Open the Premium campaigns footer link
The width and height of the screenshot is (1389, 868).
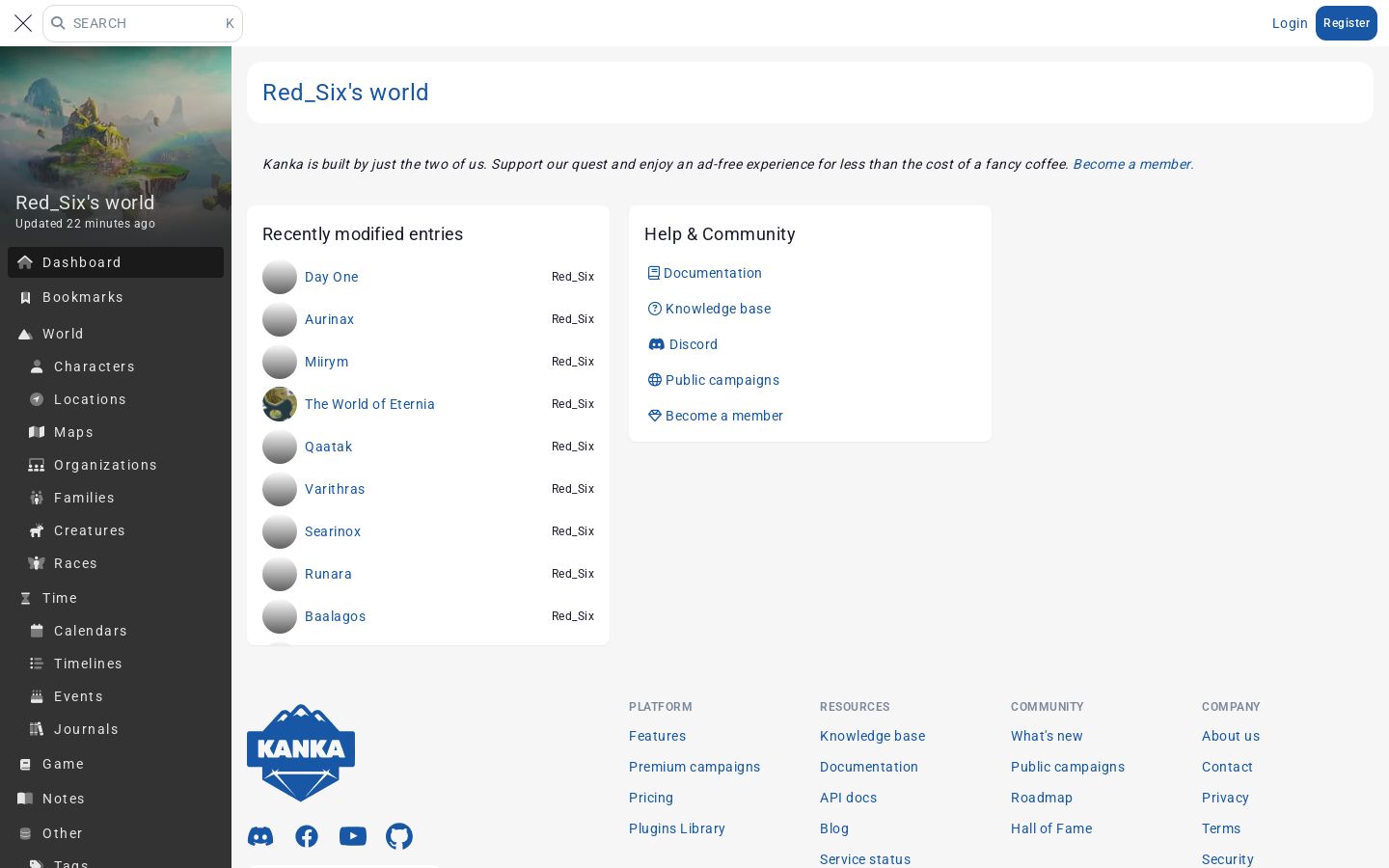point(694,767)
